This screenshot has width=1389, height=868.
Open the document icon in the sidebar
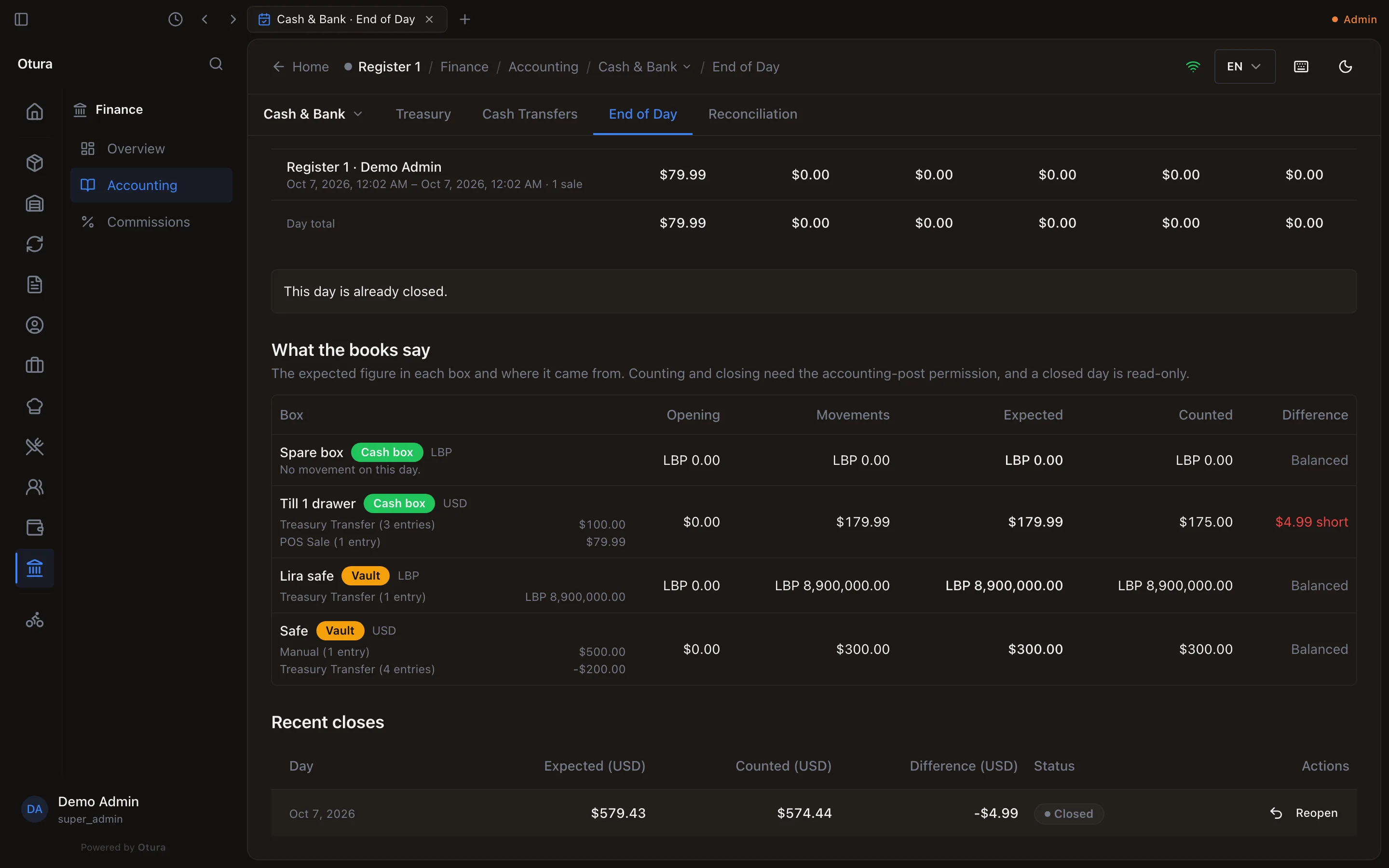point(34,284)
